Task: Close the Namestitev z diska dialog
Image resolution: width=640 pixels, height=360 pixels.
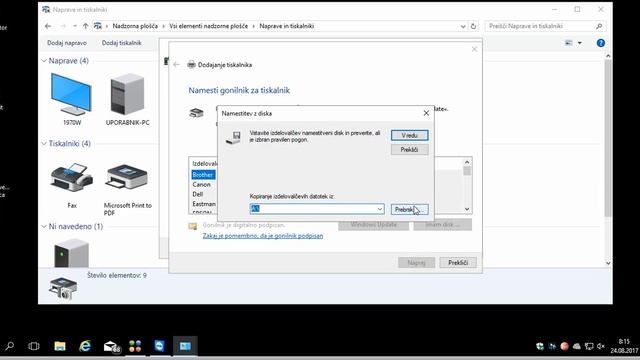Action: [x=426, y=113]
